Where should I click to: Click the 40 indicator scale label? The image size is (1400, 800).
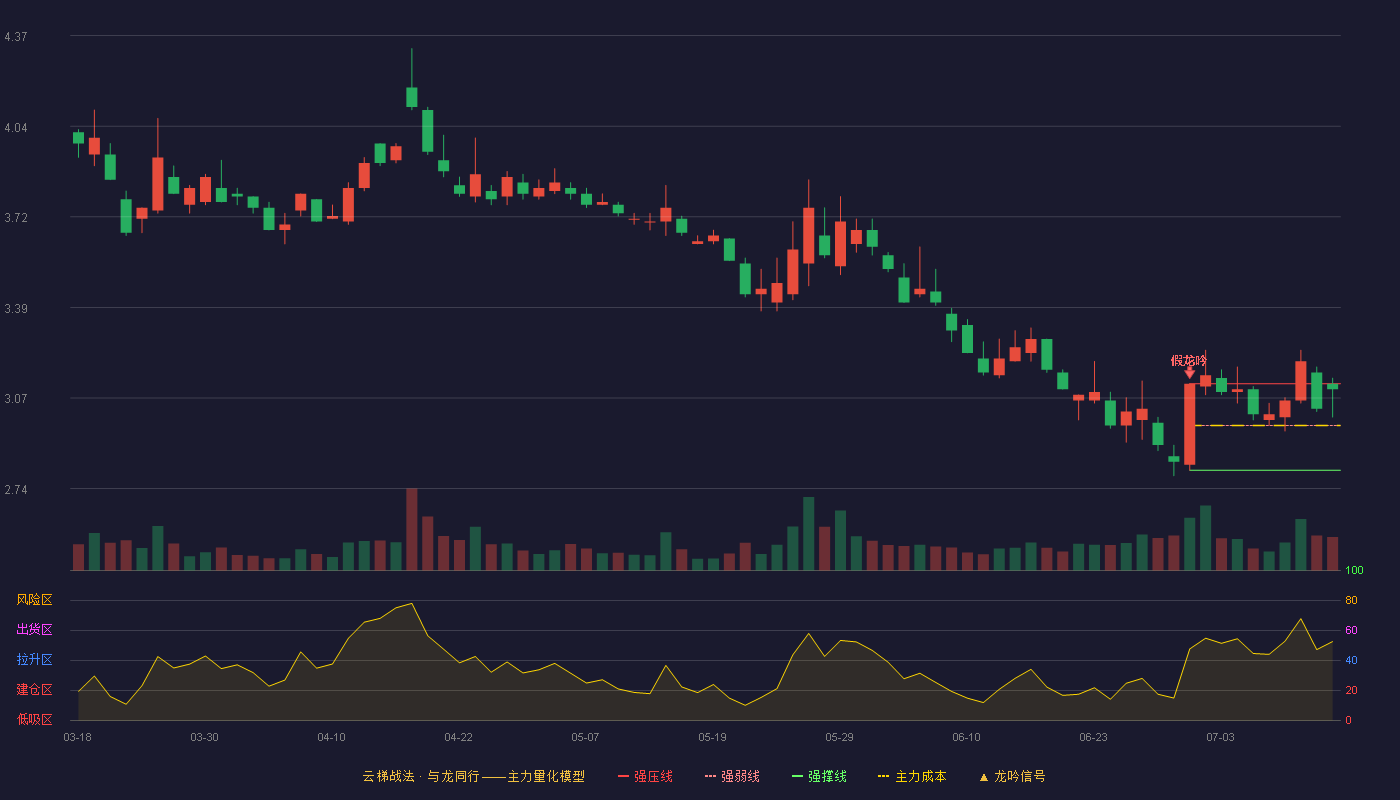pos(1351,661)
